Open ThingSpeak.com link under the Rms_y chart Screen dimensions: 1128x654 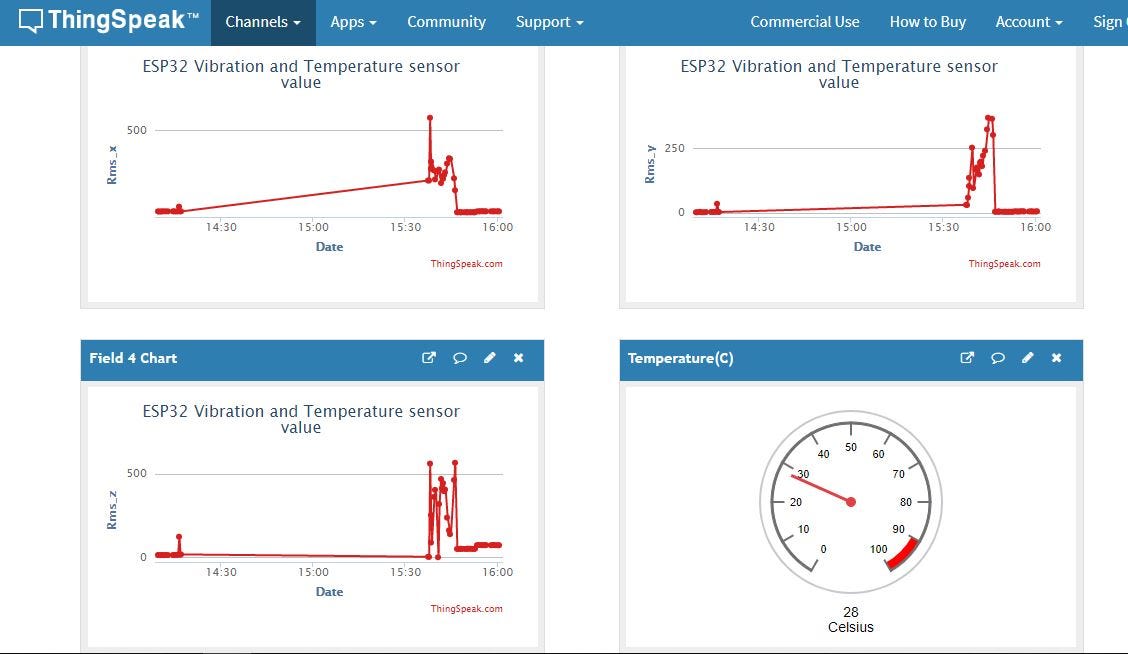[x=1004, y=263]
